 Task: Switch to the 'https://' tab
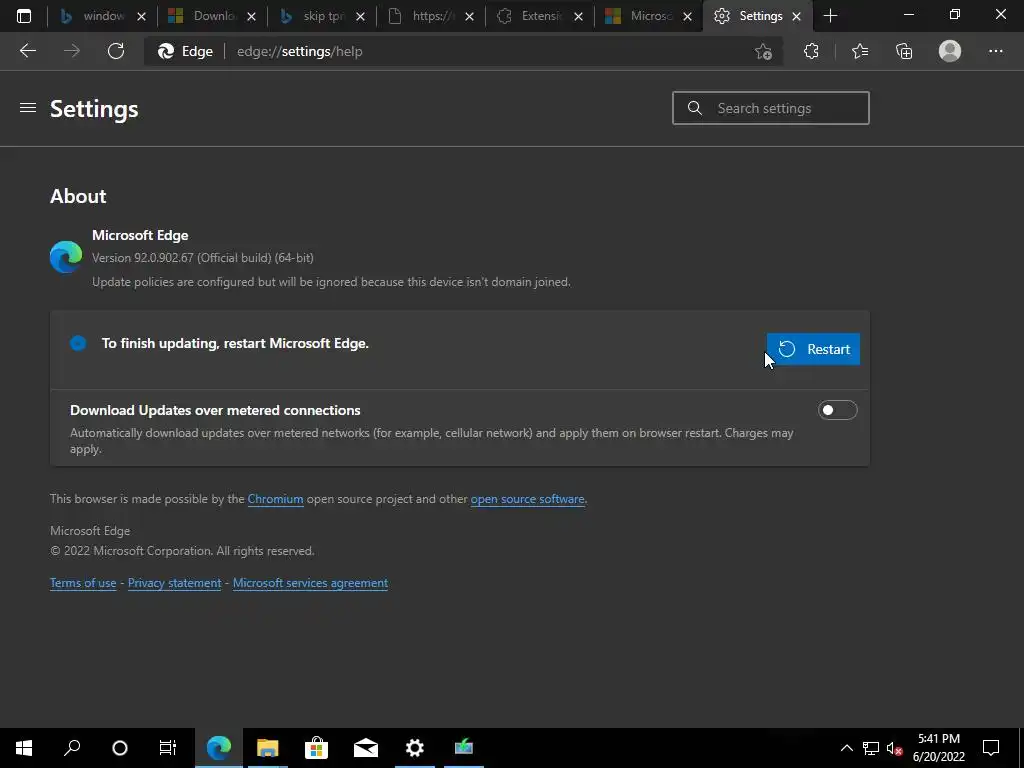point(425,16)
